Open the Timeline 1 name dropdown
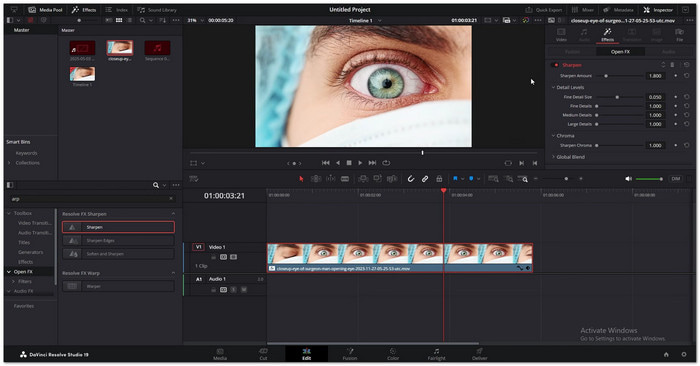The width and height of the screenshot is (700, 366). [380, 21]
